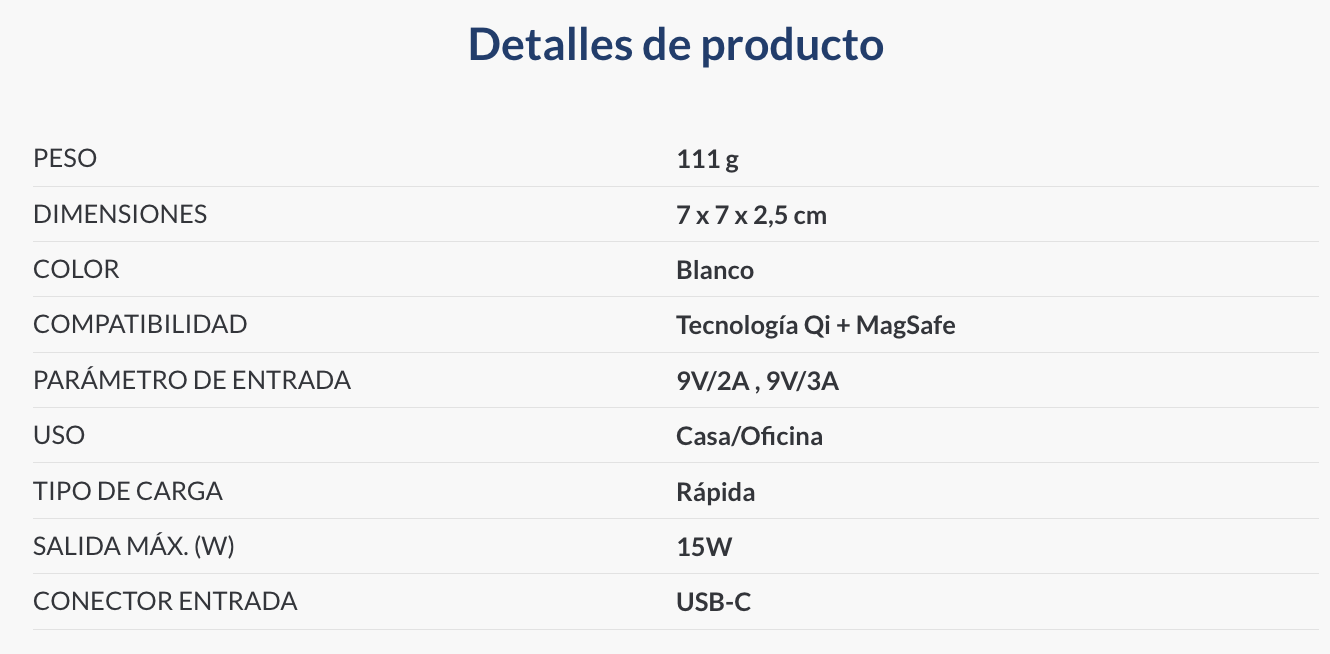
Task: Select the 9V/2A input parameter text
Action: click(x=712, y=381)
